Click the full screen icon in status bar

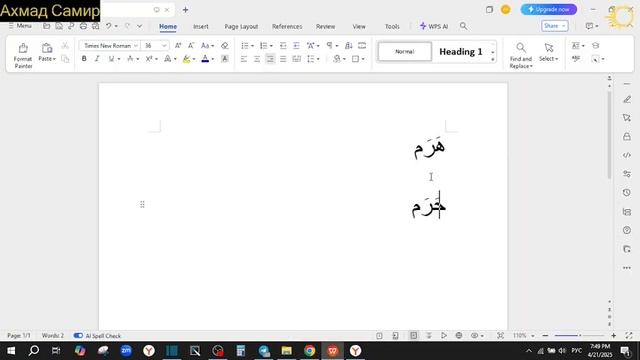point(629,336)
